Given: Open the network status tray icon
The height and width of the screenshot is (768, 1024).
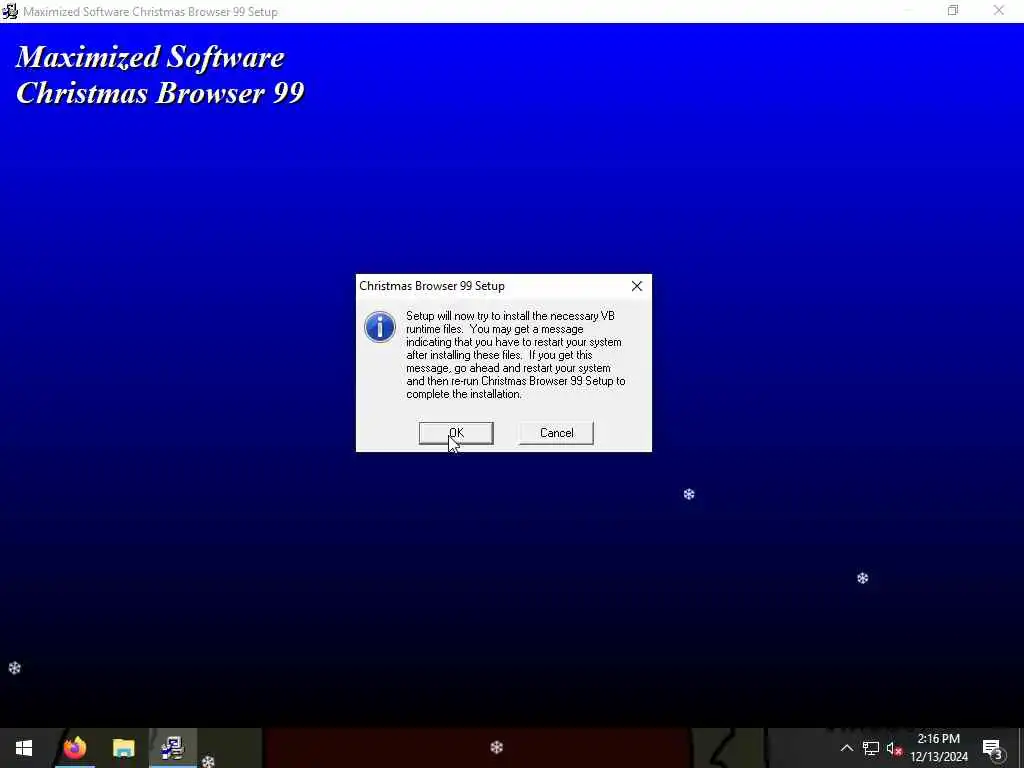Looking at the screenshot, I should tap(871, 748).
